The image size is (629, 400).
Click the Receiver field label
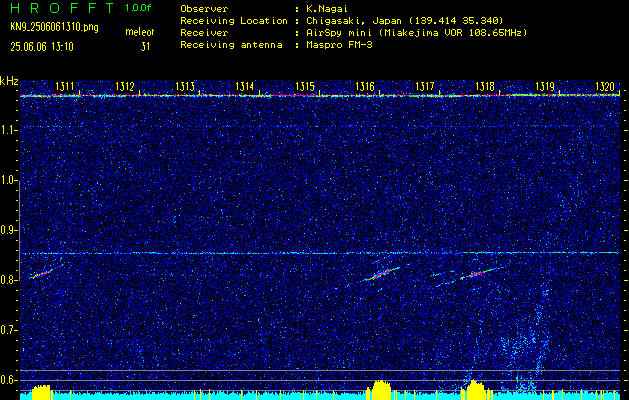tap(205, 32)
